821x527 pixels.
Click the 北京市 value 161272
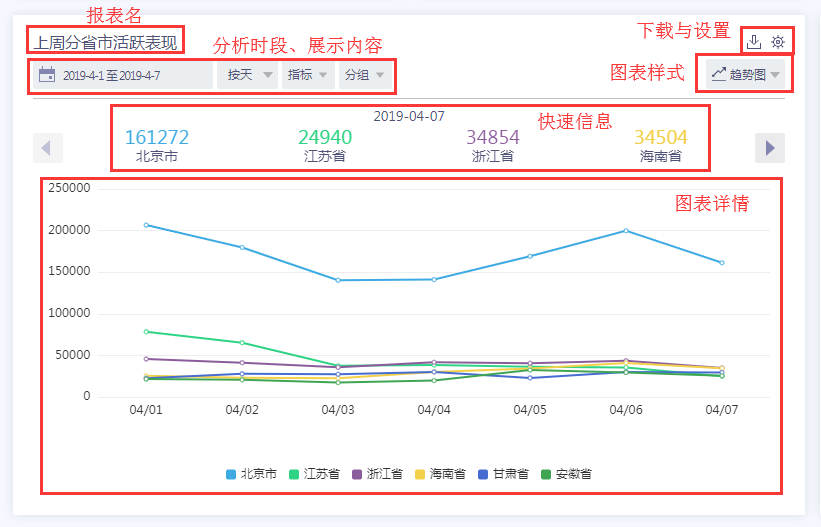[157, 137]
